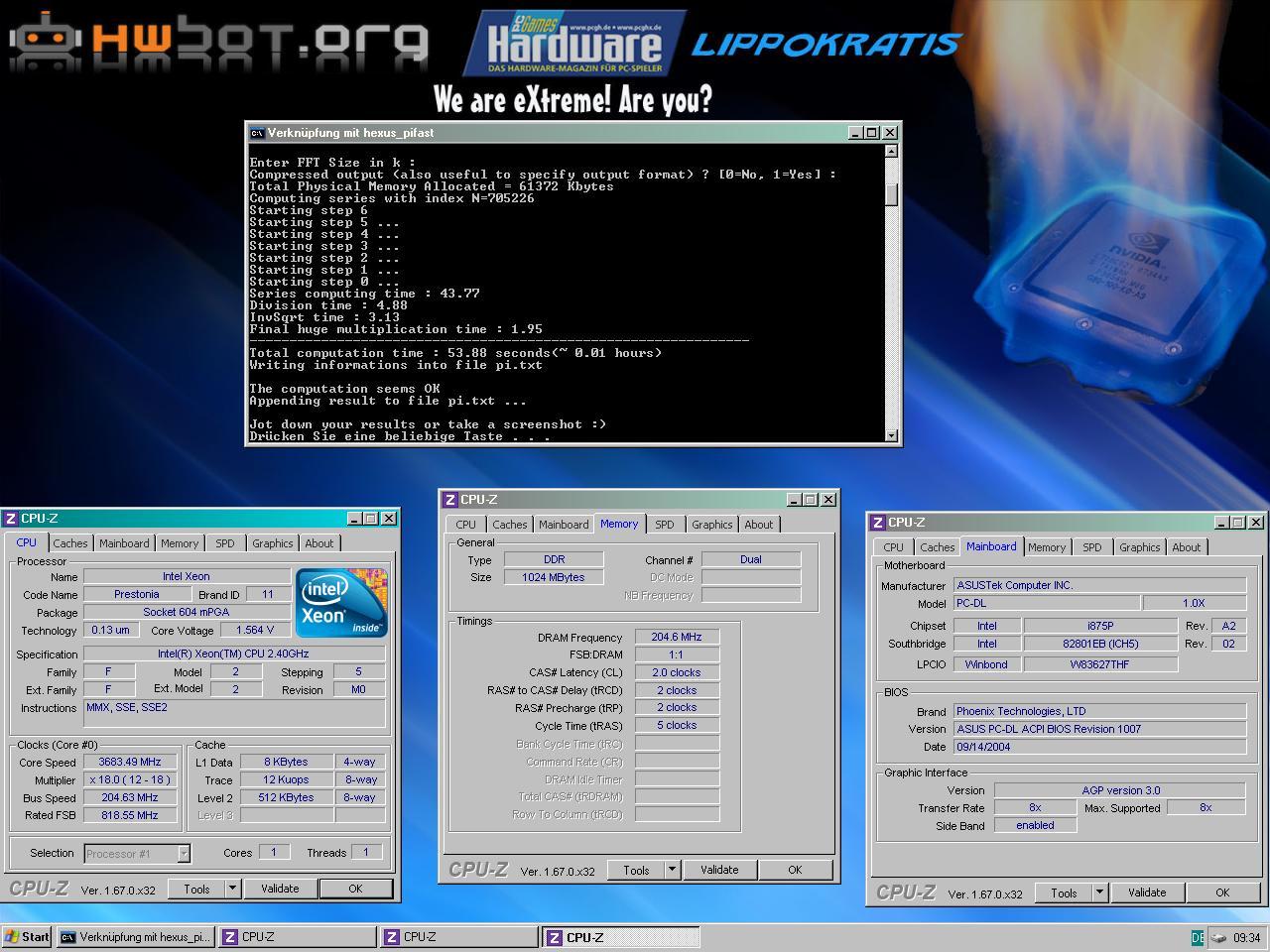Viewport: 1270px width, 952px height.
Task: Open Memory tab in left CPU-Z window
Action: point(180,543)
